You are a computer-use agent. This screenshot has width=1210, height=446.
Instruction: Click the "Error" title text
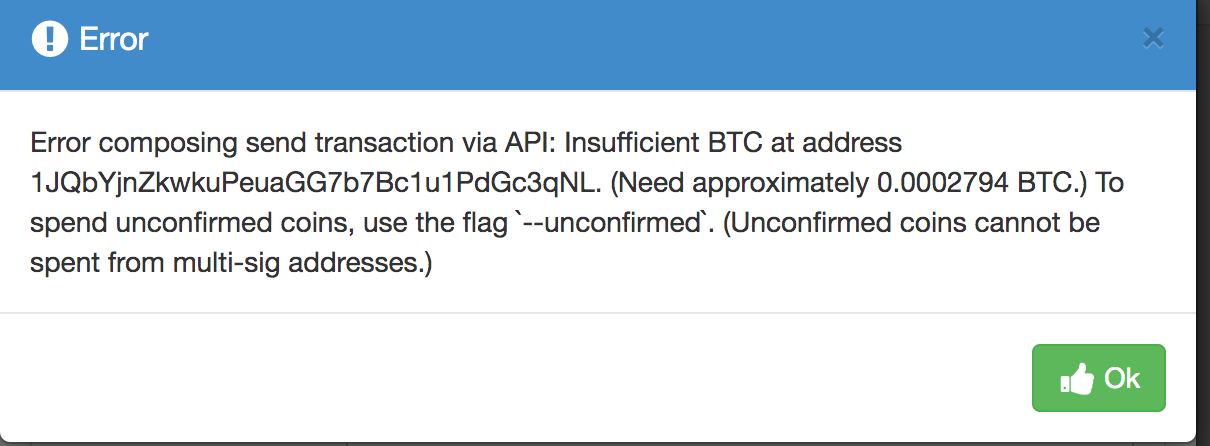pyautogui.click(x=113, y=40)
